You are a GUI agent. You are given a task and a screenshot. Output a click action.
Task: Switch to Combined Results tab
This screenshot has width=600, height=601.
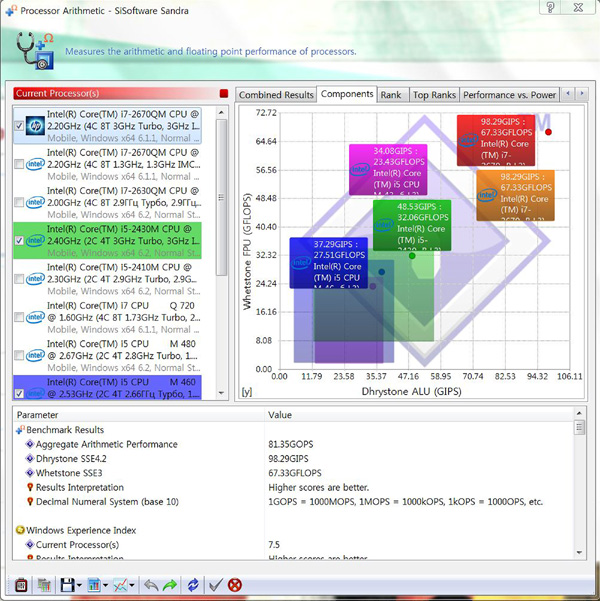276,95
